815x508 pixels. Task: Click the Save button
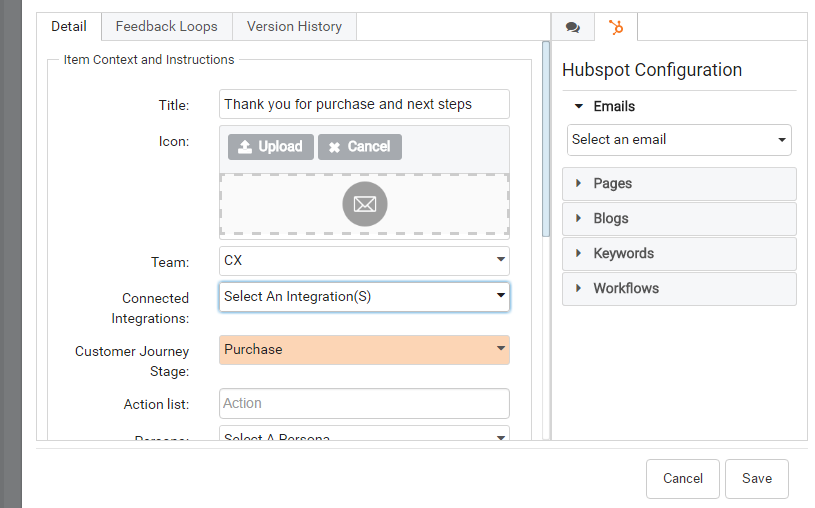[756, 479]
